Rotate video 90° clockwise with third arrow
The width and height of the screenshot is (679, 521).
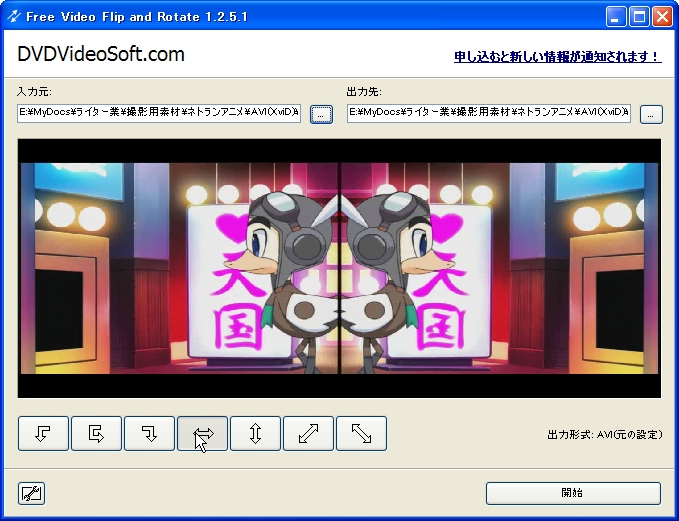tap(149, 434)
